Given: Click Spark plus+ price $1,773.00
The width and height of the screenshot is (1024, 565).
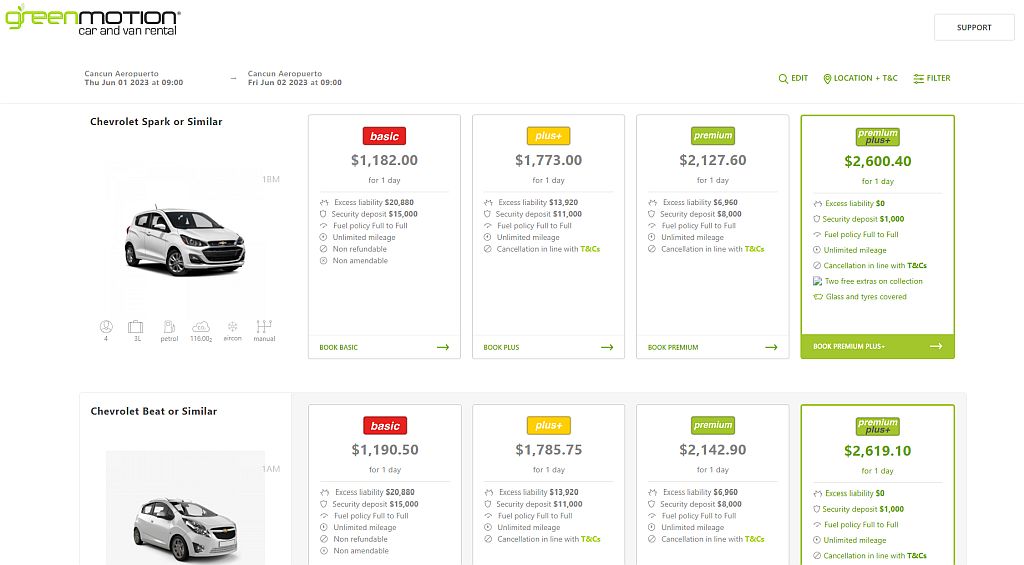Looking at the screenshot, I should coord(548,160).
